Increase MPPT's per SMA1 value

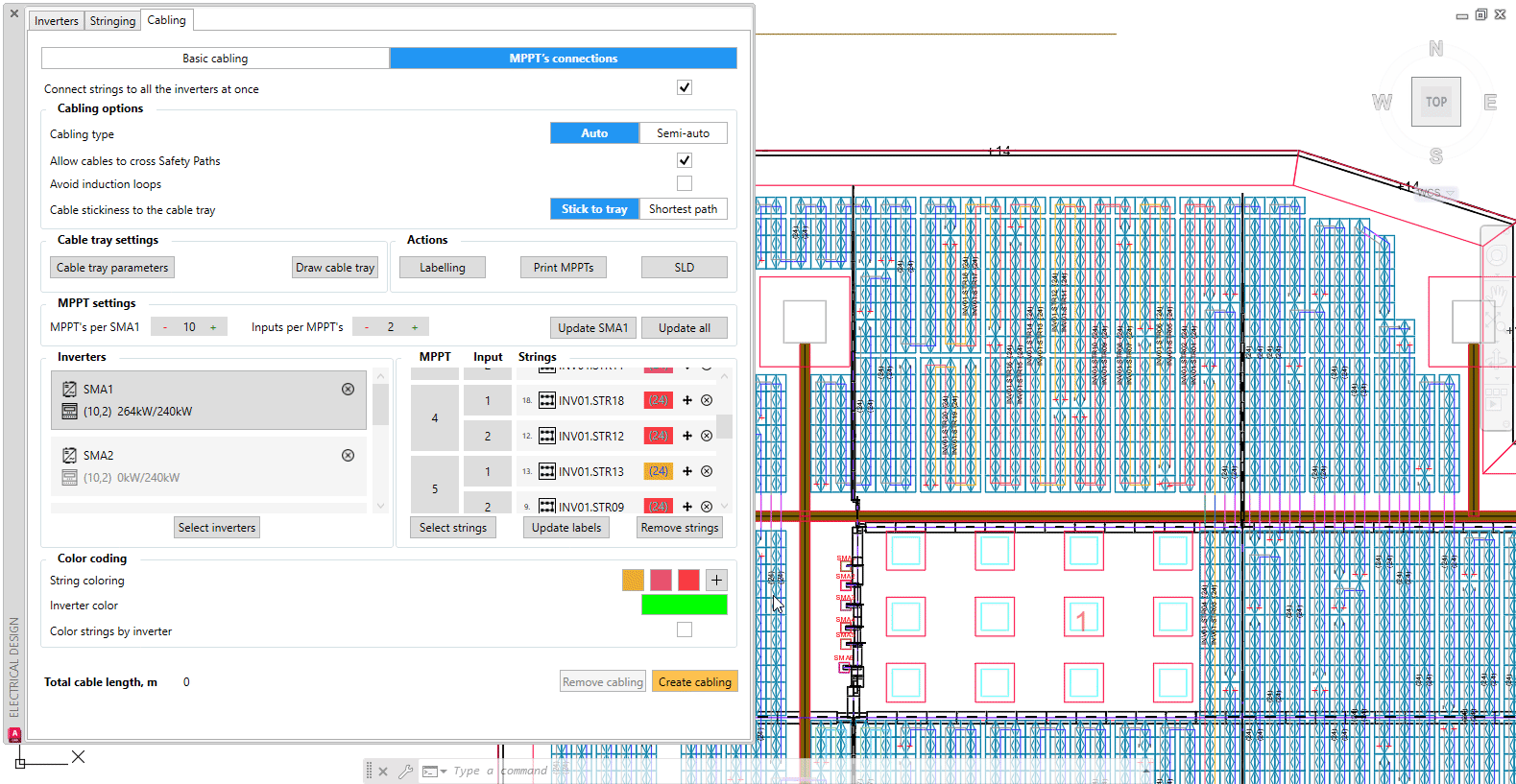(213, 327)
